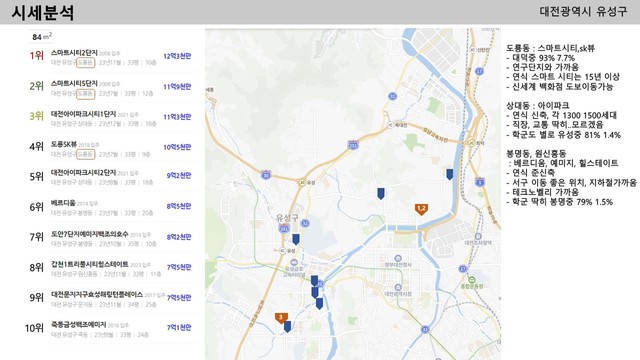Open the 스마트시티5단지 listing

pos(111,88)
